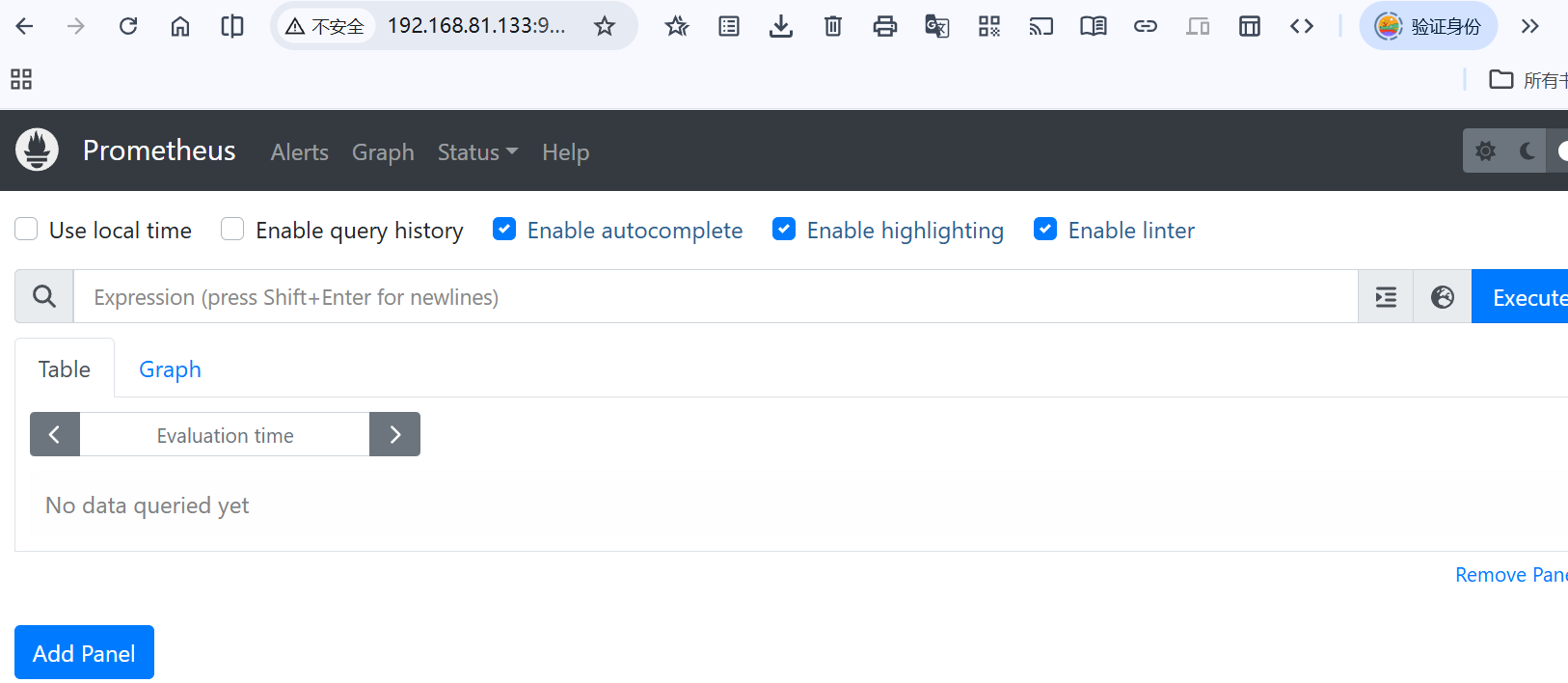Focus the Expression query input box
1568x683 pixels.
[x=716, y=296]
